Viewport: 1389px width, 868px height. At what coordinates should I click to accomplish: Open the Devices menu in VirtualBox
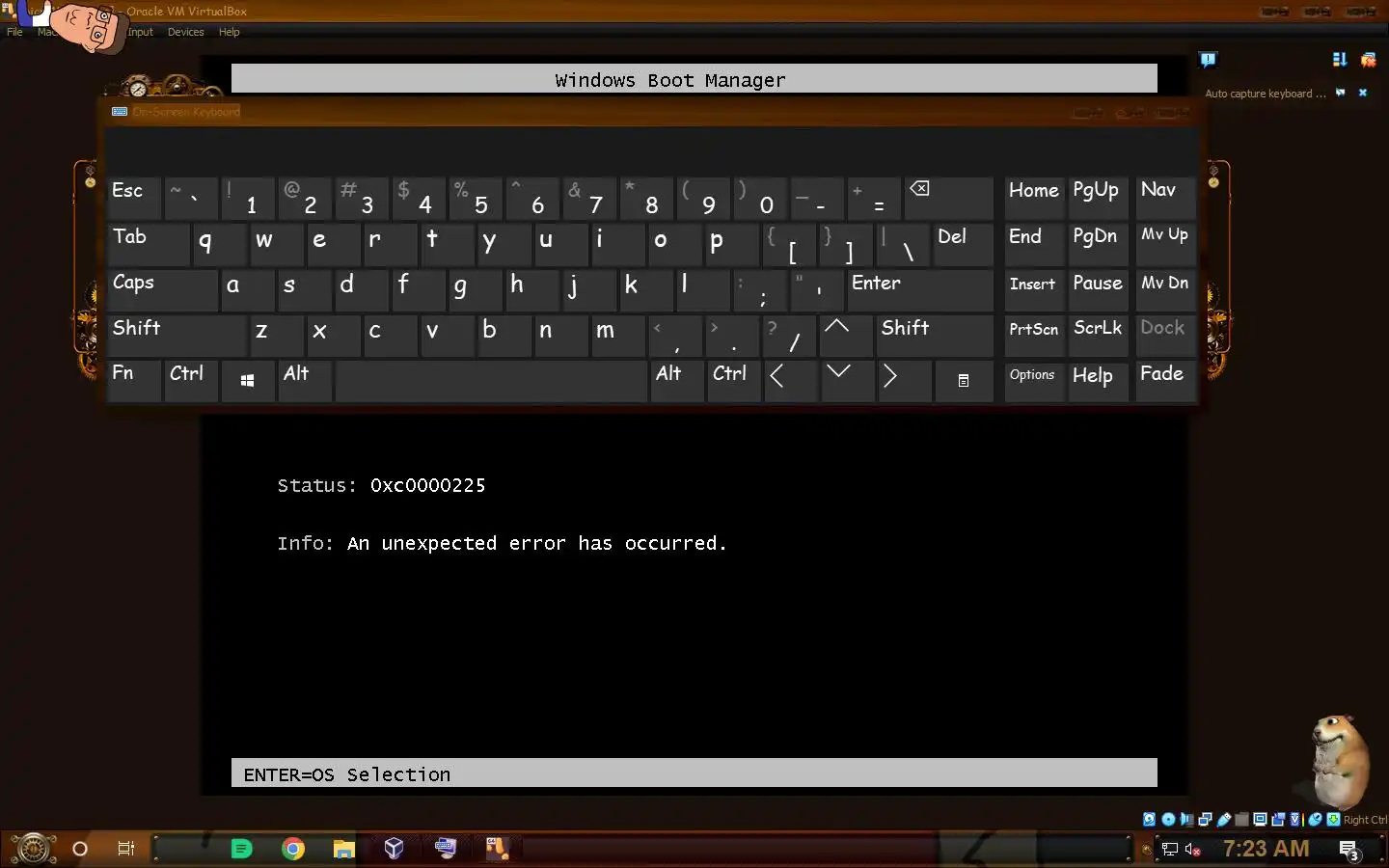pos(185,32)
